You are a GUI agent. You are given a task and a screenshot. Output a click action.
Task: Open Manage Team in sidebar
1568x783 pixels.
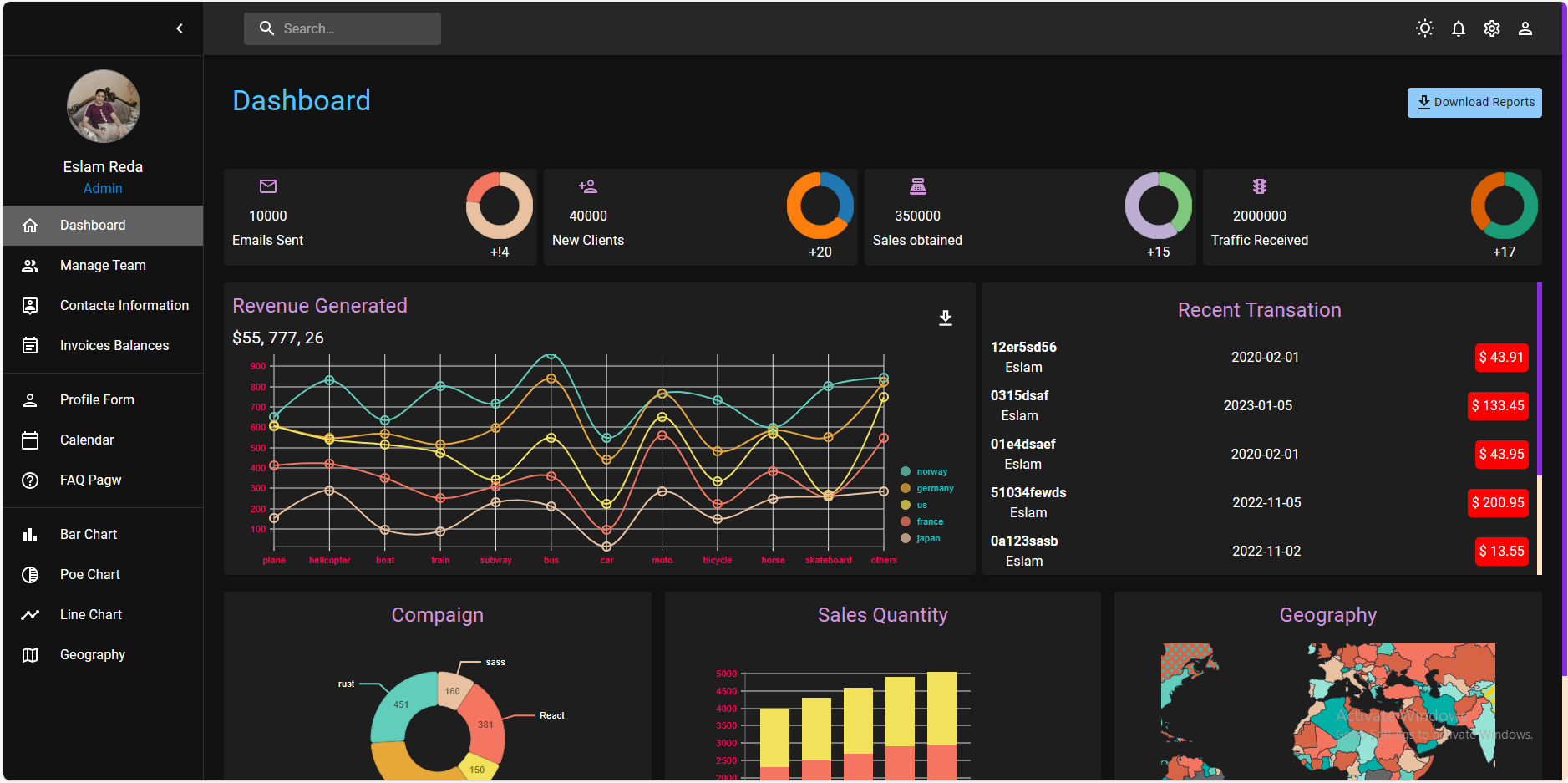[x=103, y=266]
